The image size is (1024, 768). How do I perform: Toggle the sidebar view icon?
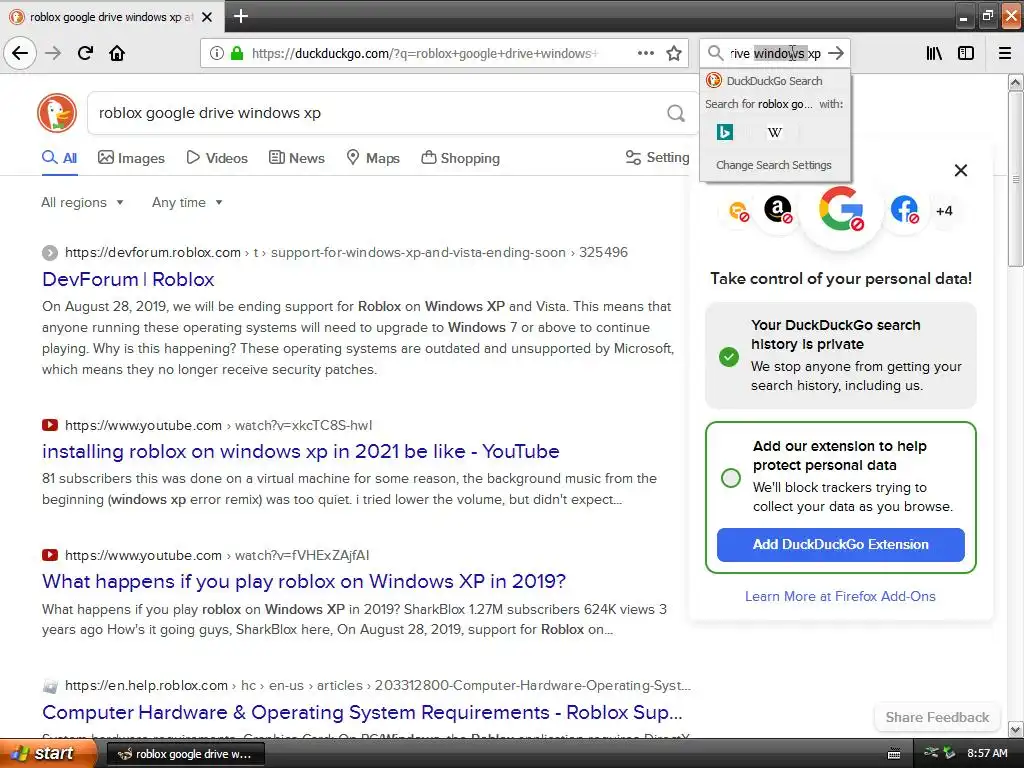[966, 53]
